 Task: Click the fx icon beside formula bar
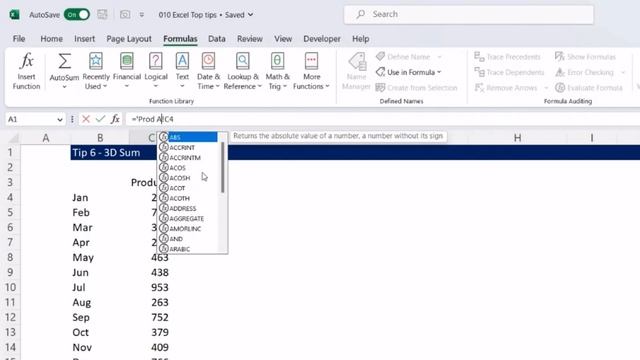click(x=116, y=119)
